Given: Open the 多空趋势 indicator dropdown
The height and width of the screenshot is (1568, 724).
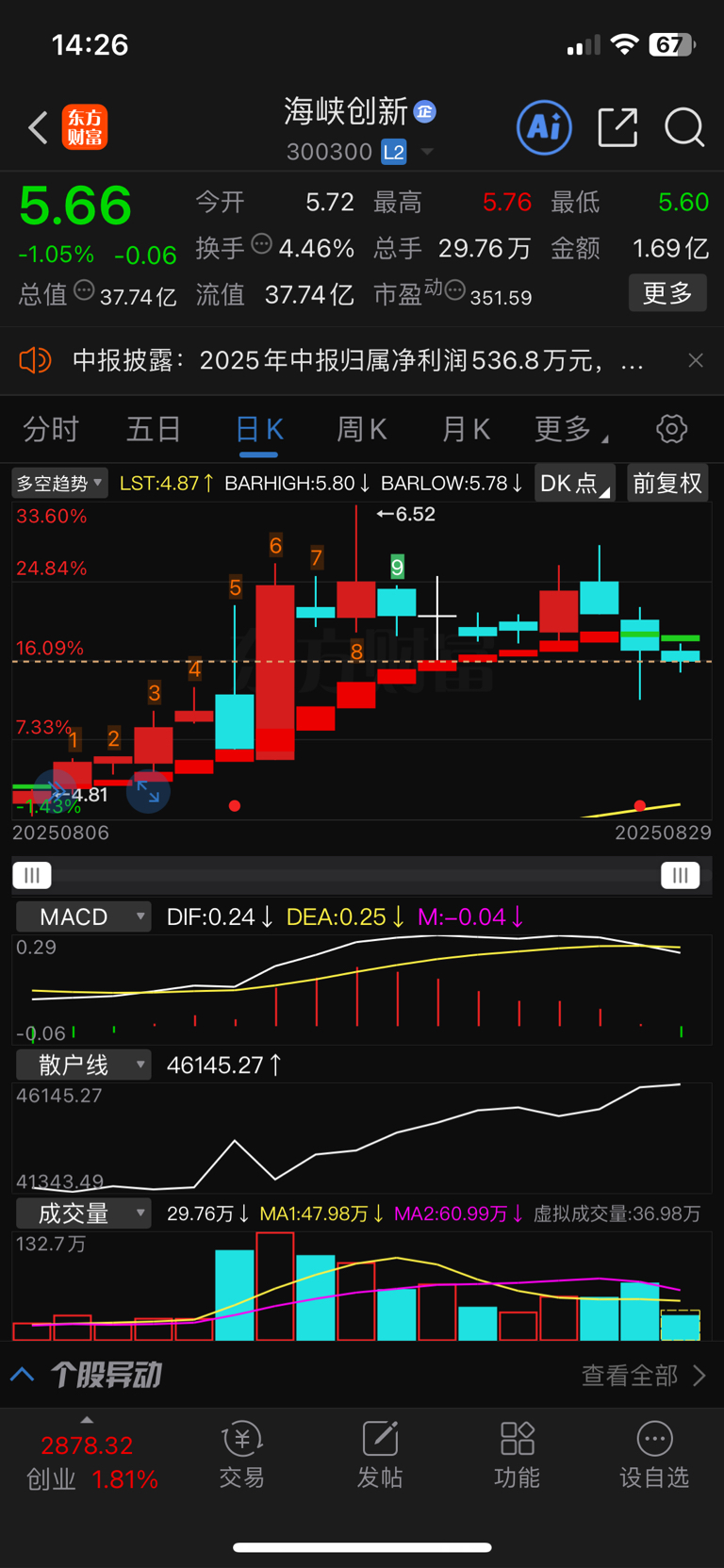Looking at the screenshot, I should coord(59,484).
